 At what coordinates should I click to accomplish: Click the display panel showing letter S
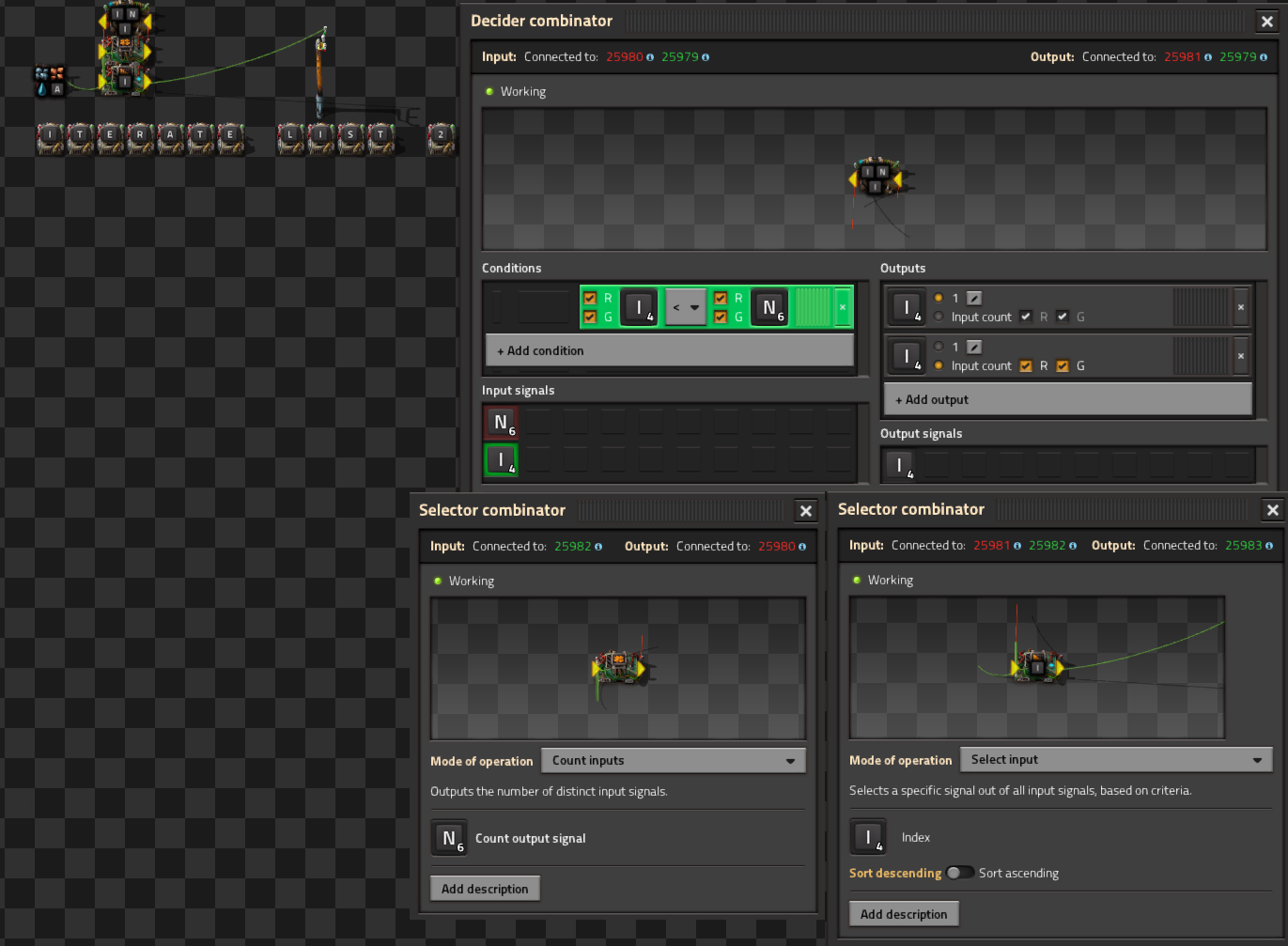(350, 137)
